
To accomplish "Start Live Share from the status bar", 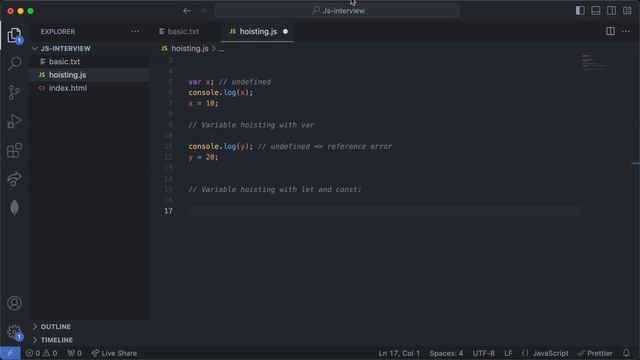I will (114, 353).
